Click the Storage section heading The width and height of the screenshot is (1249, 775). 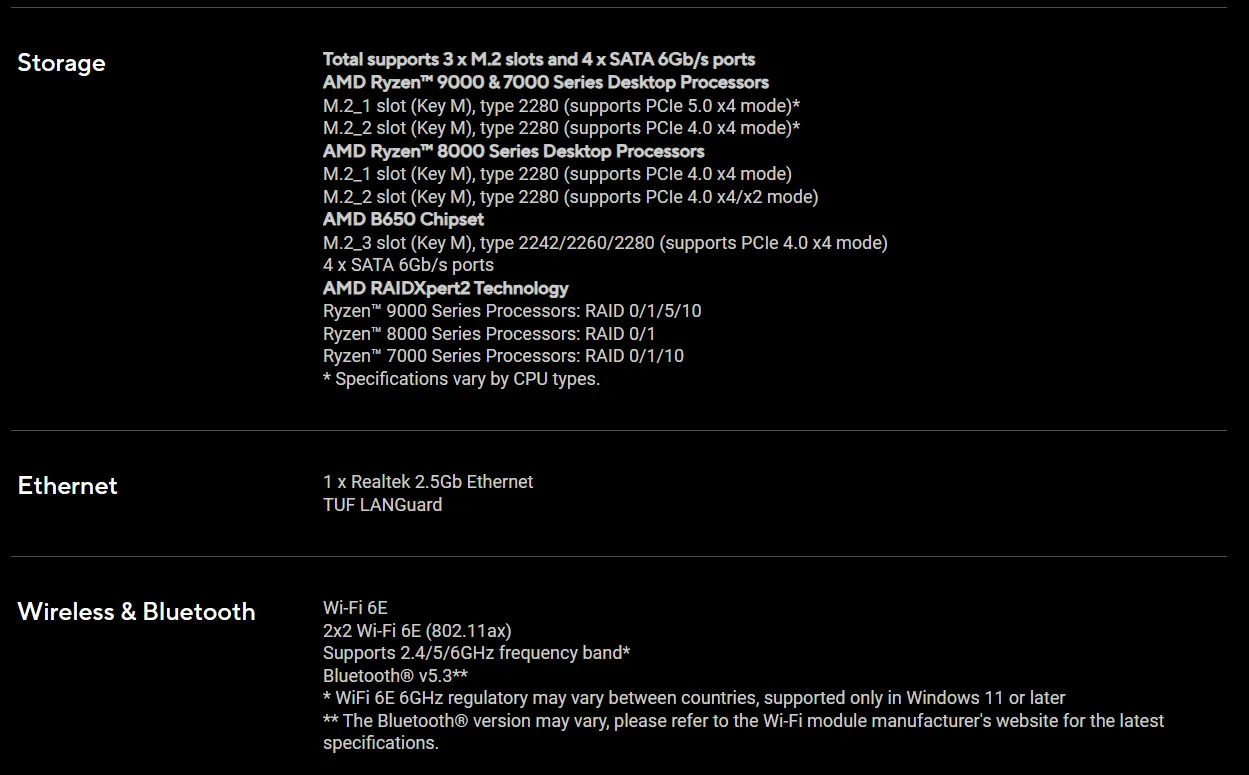pos(61,63)
